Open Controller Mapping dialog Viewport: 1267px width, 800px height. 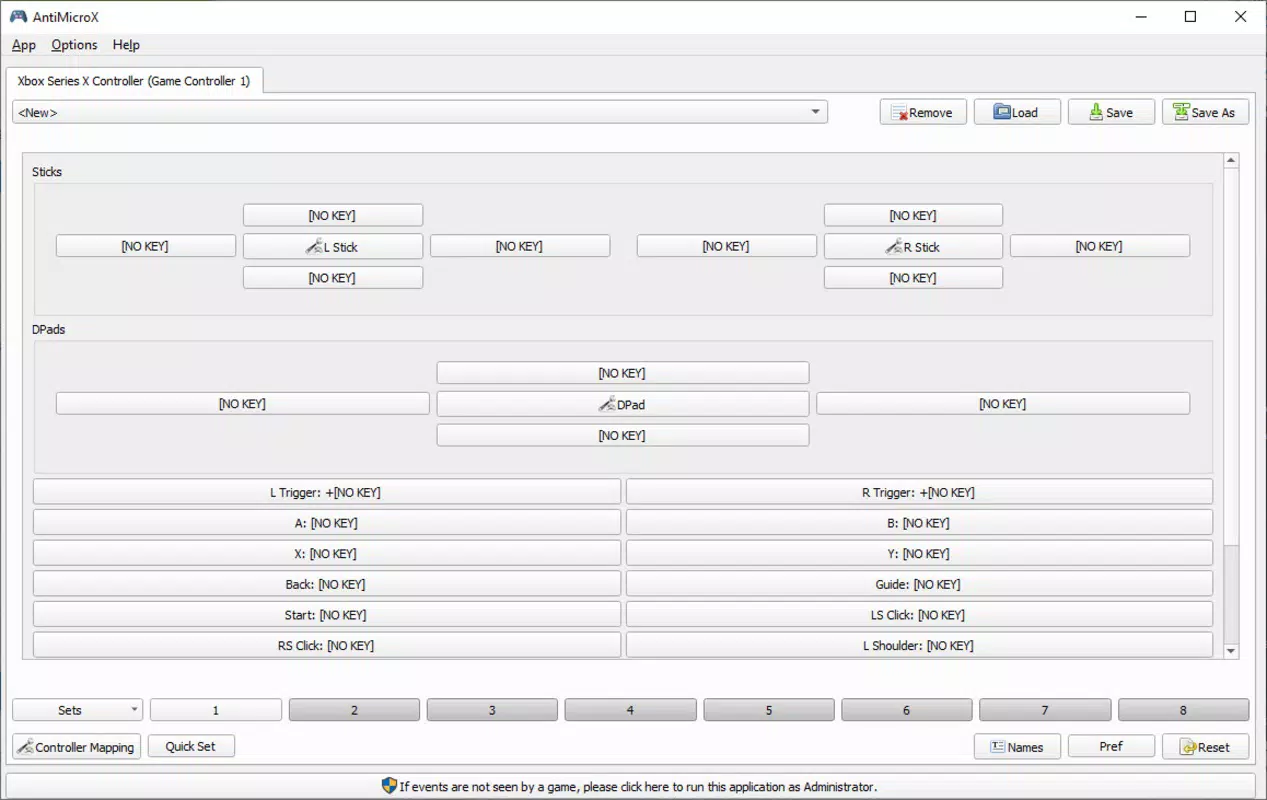click(x=76, y=747)
